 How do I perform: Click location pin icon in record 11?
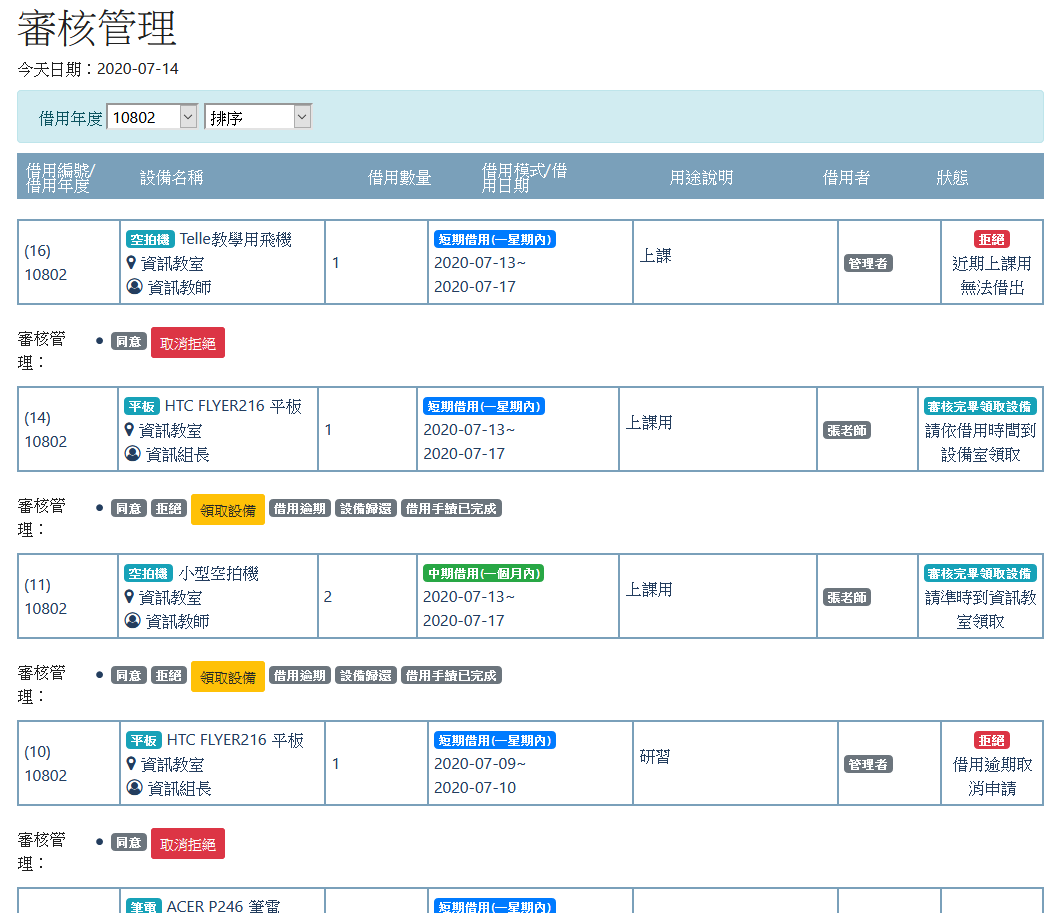(x=129, y=597)
